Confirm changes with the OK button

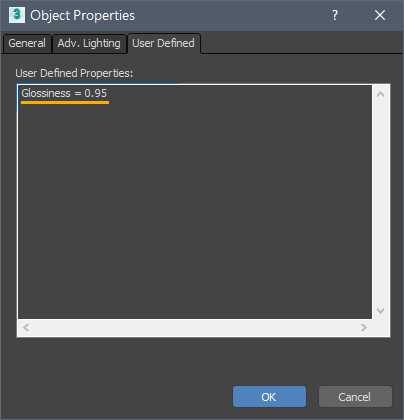(x=269, y=397)
